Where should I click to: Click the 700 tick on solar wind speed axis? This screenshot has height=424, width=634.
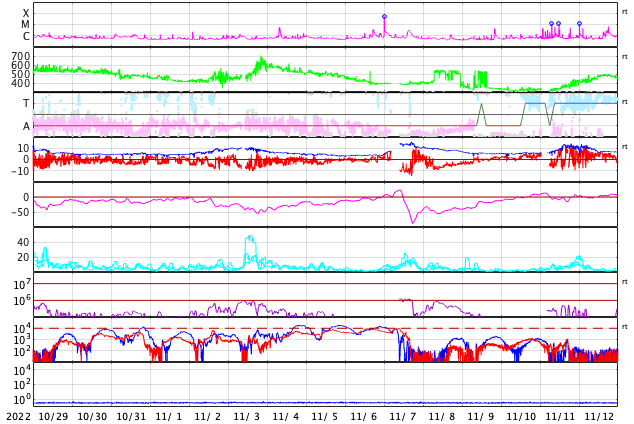21,56
